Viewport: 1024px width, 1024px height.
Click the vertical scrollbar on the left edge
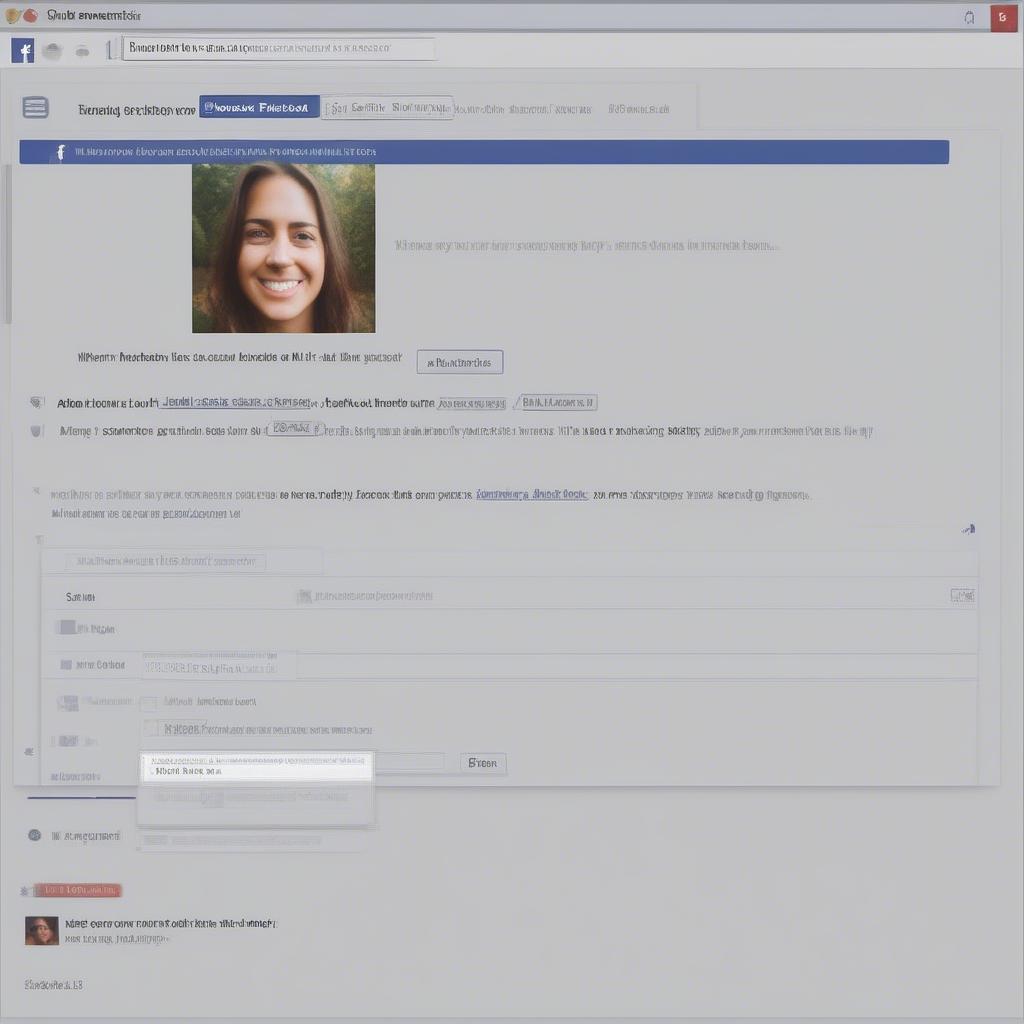pos(8,244)
